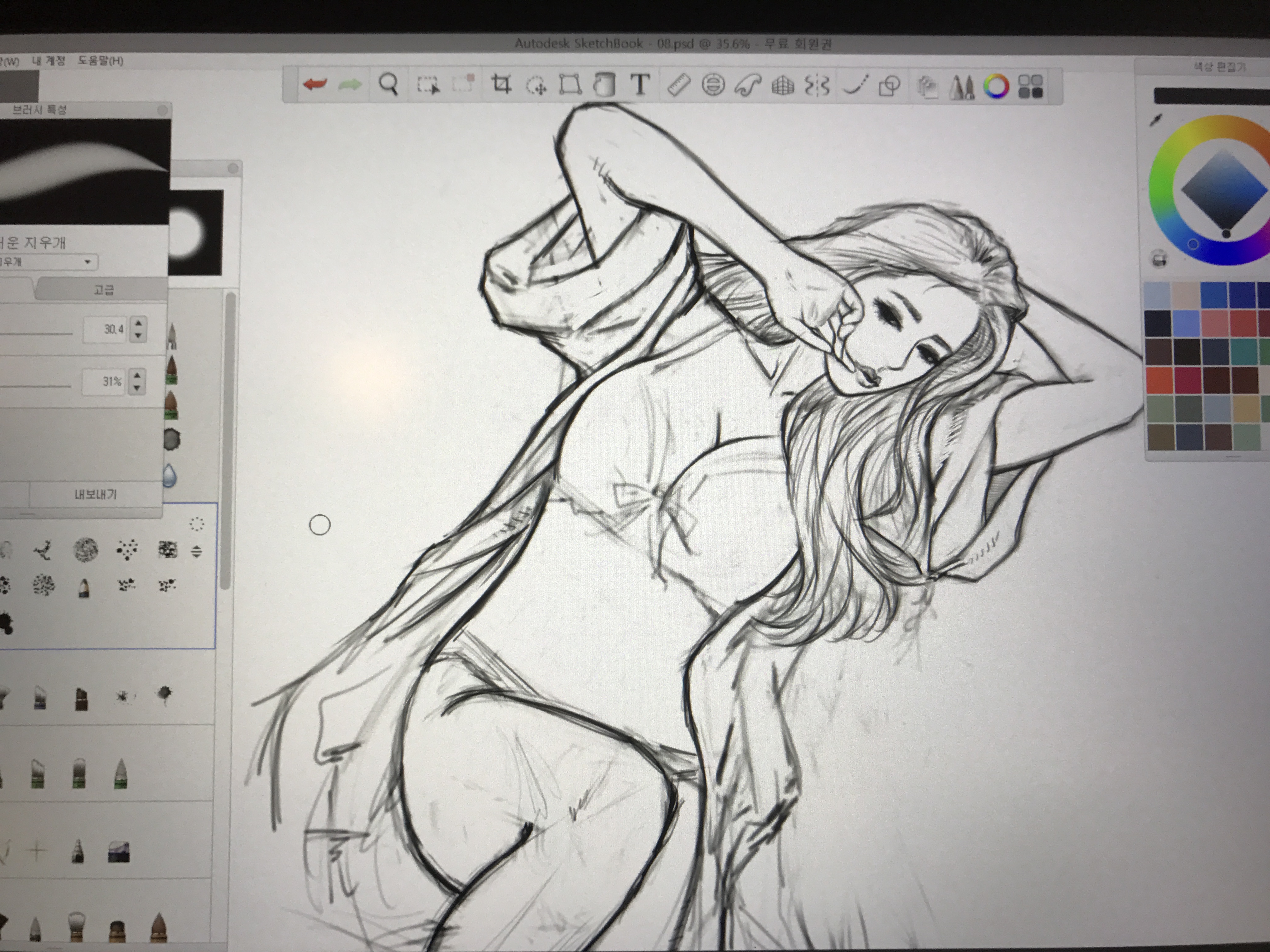
Task: Select the Crop tool
Action: pyautogui.click(x=501, y=85)
